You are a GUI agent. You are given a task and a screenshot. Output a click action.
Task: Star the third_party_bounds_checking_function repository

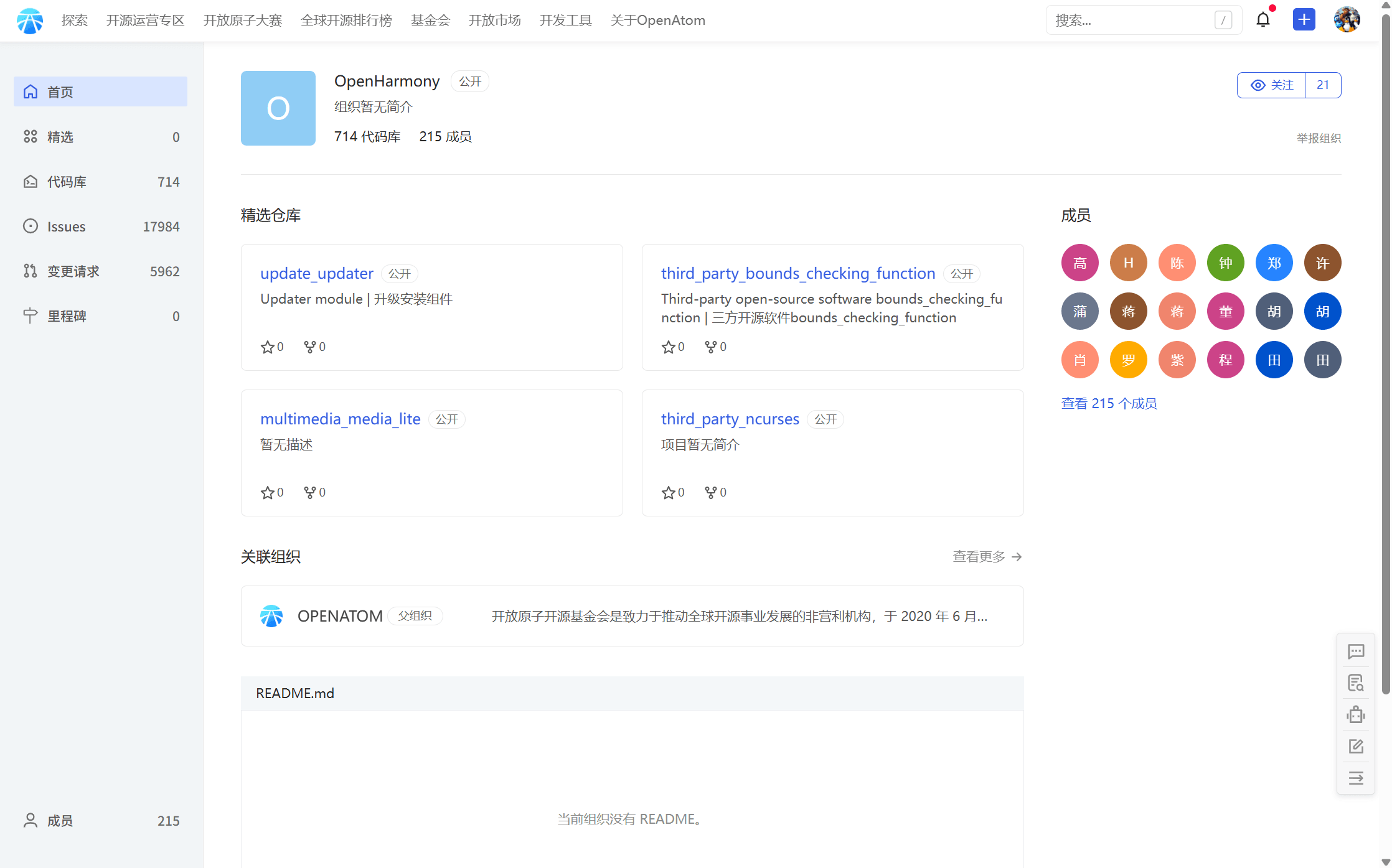(x=669, y=347)
